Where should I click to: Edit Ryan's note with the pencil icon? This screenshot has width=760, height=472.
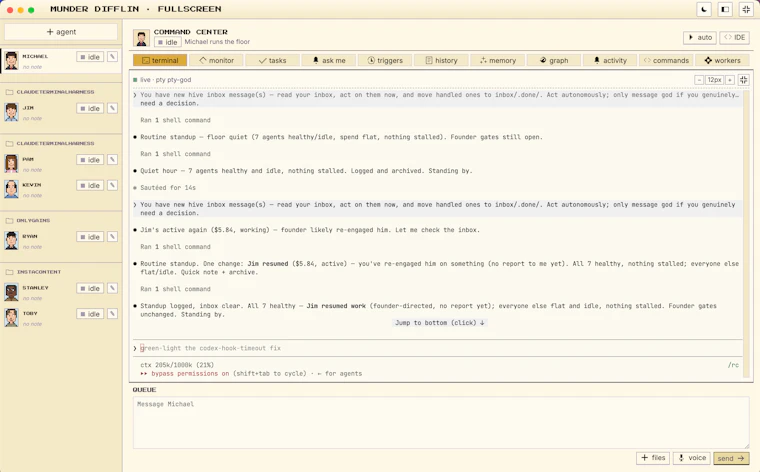[112, 236]
